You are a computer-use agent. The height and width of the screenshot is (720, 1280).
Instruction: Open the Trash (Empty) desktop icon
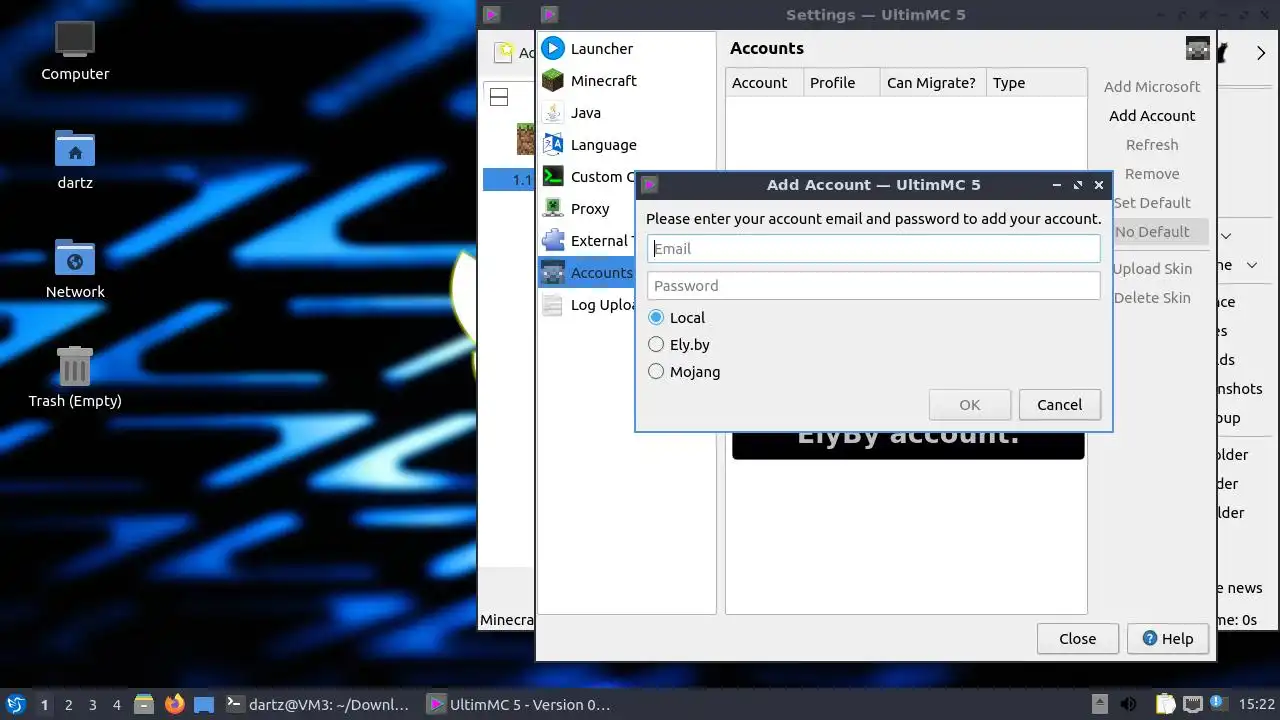pyautogui.click(x=75, y=378)
